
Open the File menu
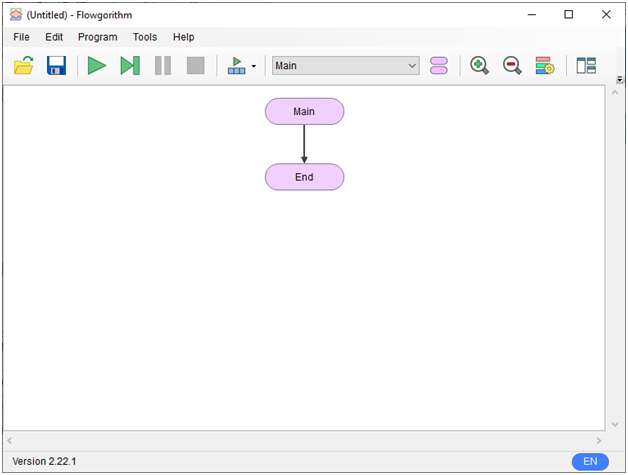pos(21,37)
